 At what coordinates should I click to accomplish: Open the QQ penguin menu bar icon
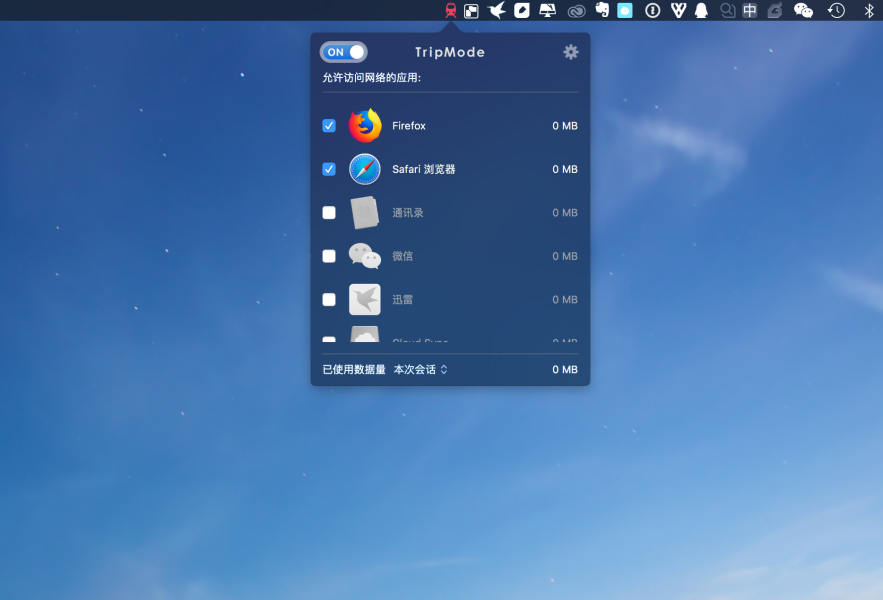click(701, 10)
